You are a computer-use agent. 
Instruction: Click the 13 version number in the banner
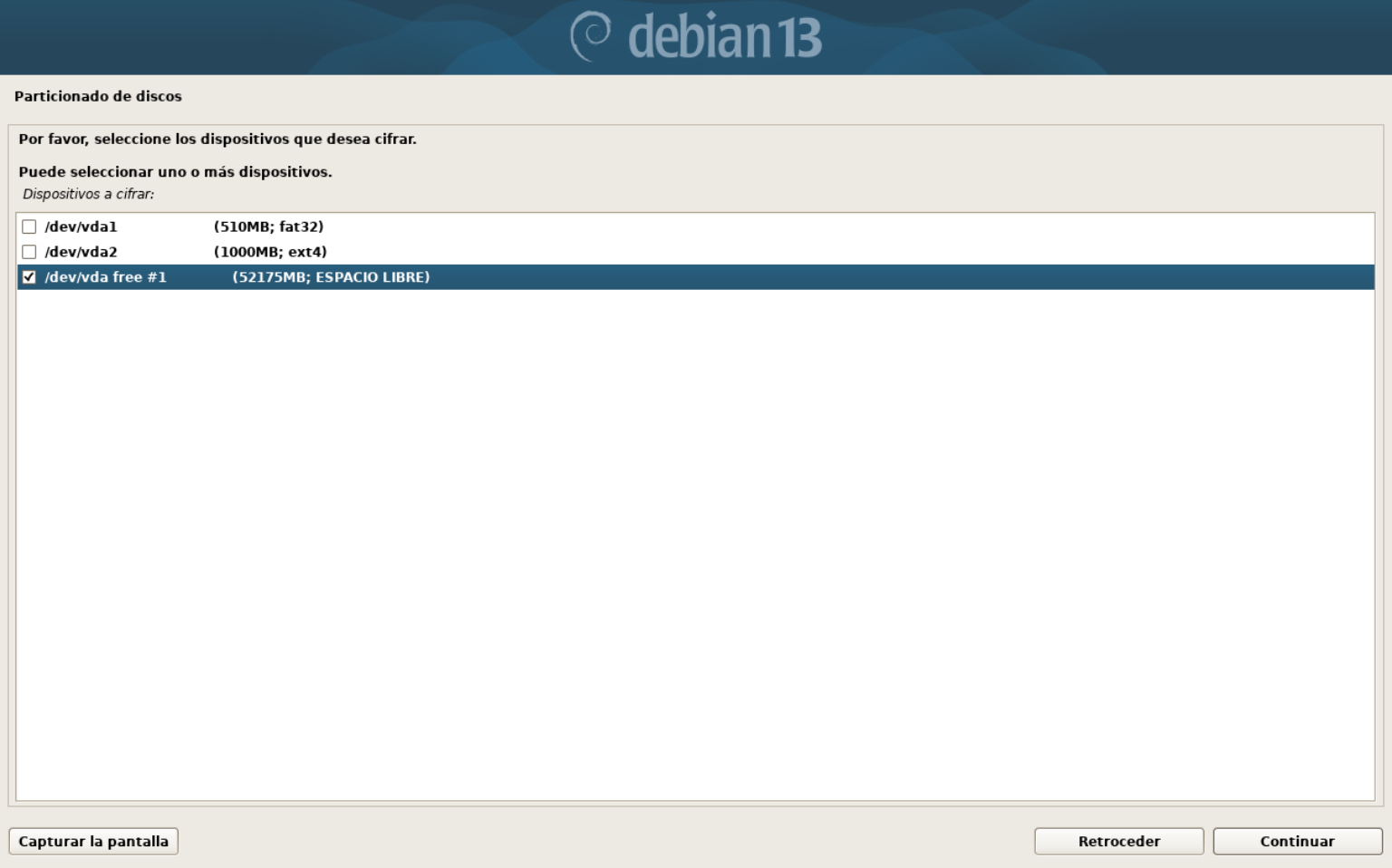tap(797, 37)
